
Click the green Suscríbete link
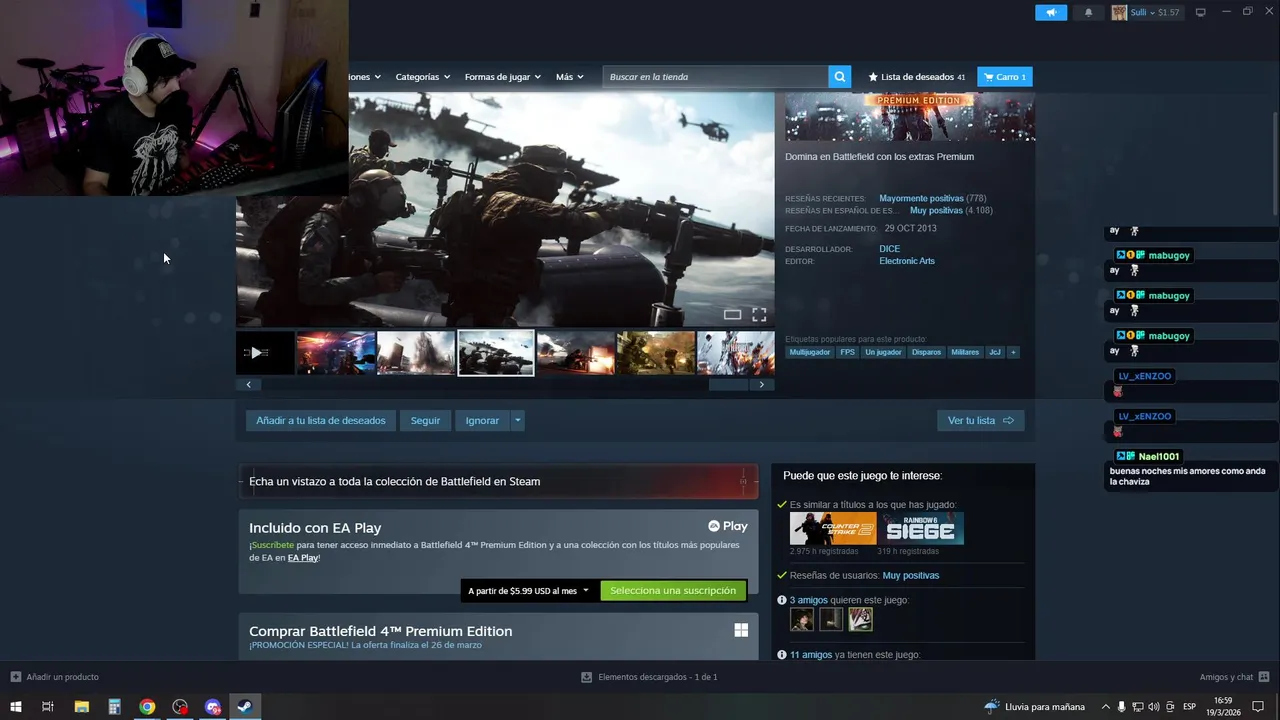pos(272,545)
